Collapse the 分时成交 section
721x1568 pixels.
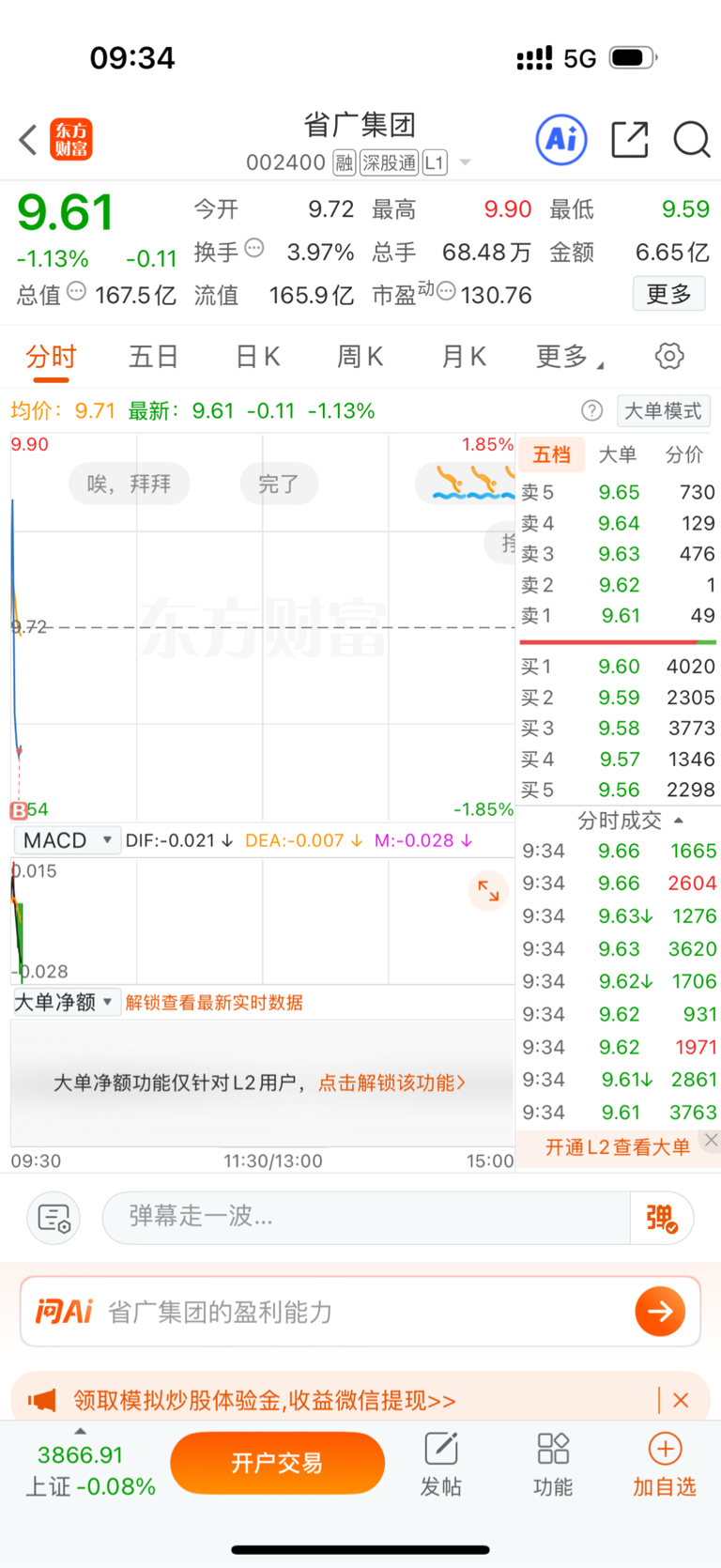click(x=679, y=821)
